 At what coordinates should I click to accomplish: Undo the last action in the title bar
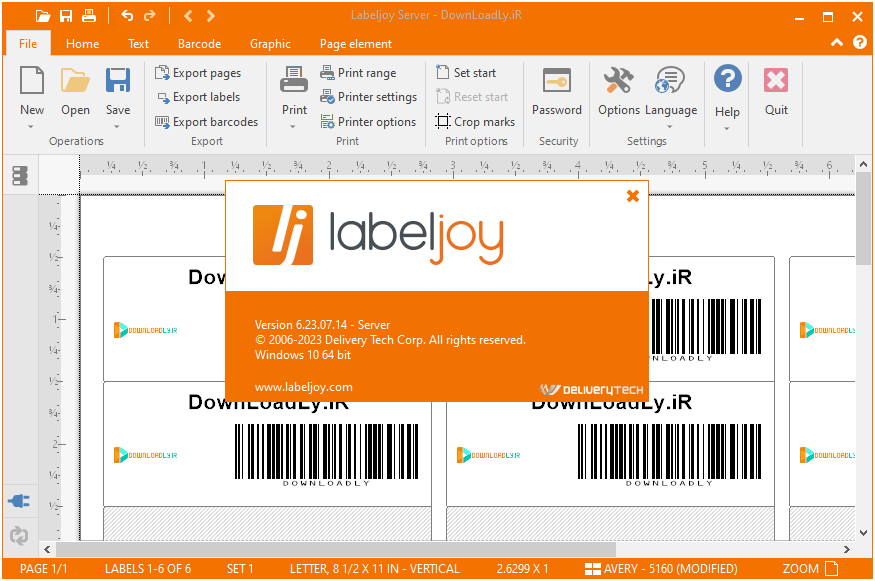point(127,16)
